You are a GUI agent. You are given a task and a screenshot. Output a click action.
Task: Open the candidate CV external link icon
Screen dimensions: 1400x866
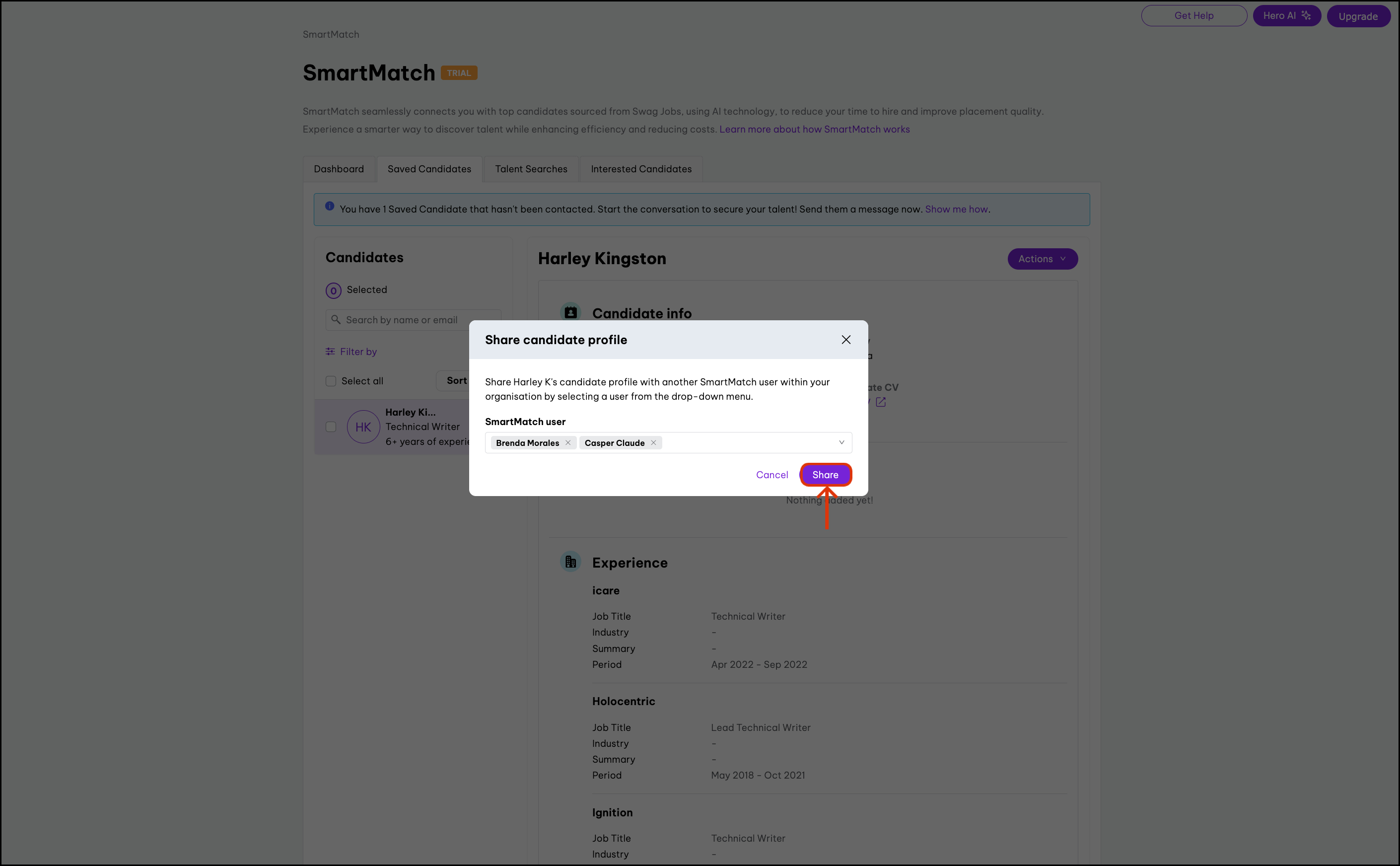tap(881, 402)
